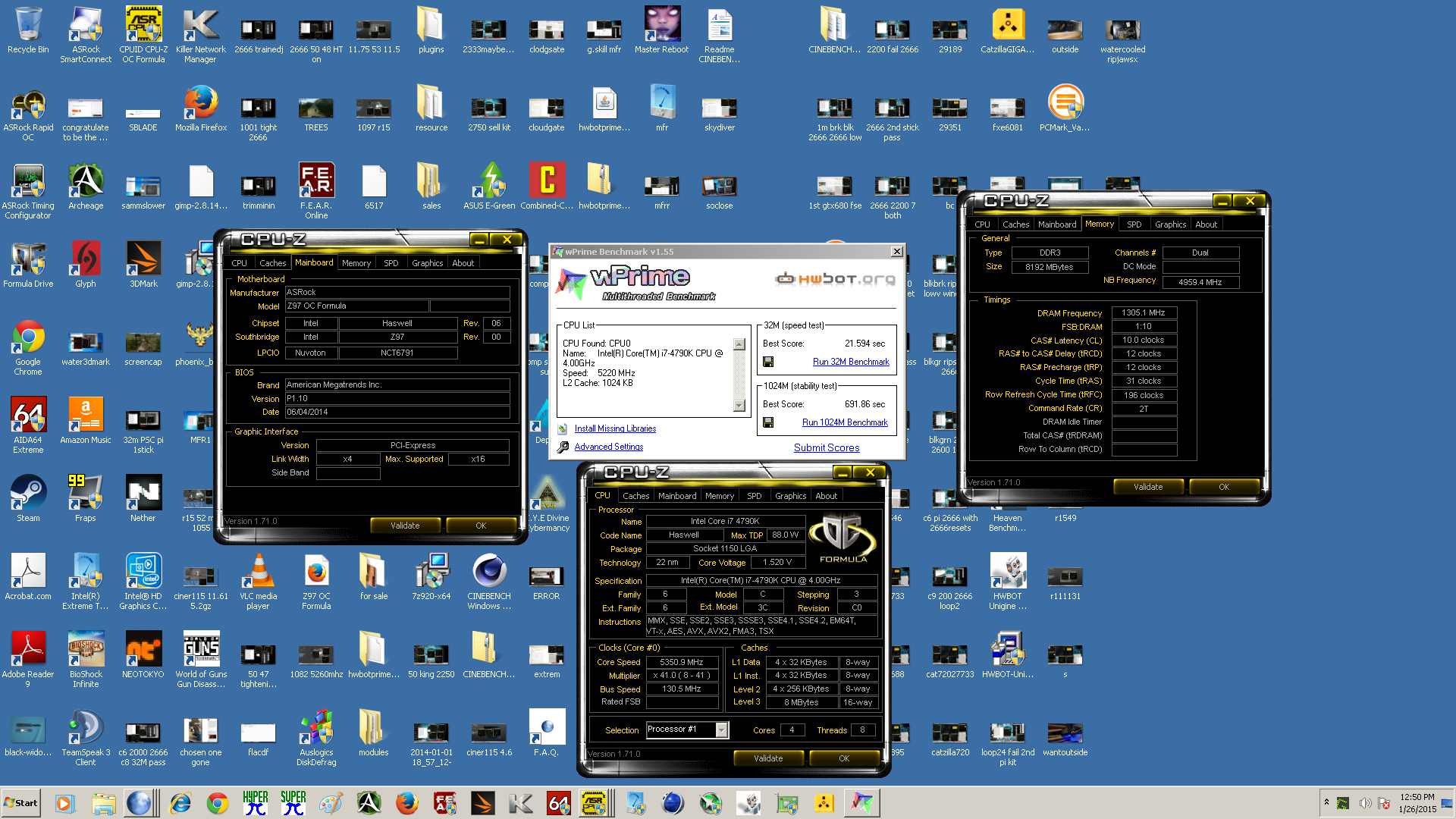
Task: Click the Core Speed value field
Action: click(682, 662)
